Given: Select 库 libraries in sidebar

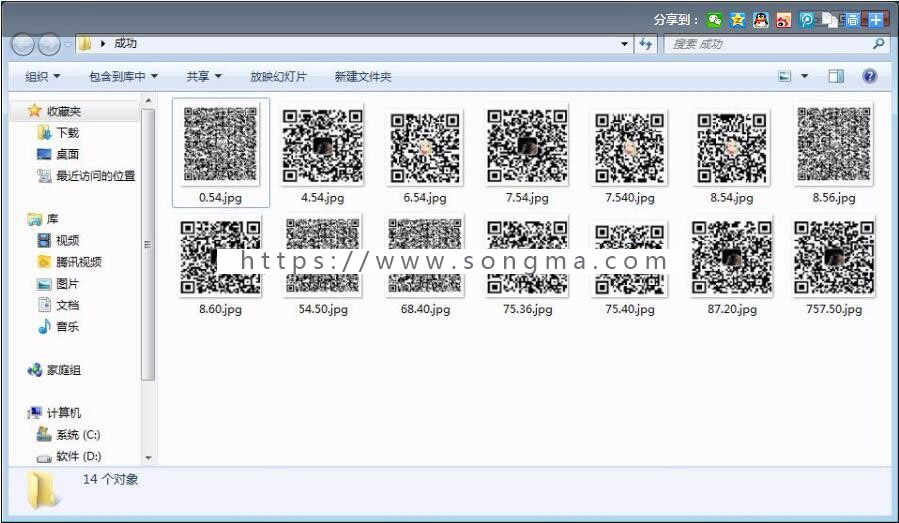Looking at the screenshot, I should pos(44,218).
